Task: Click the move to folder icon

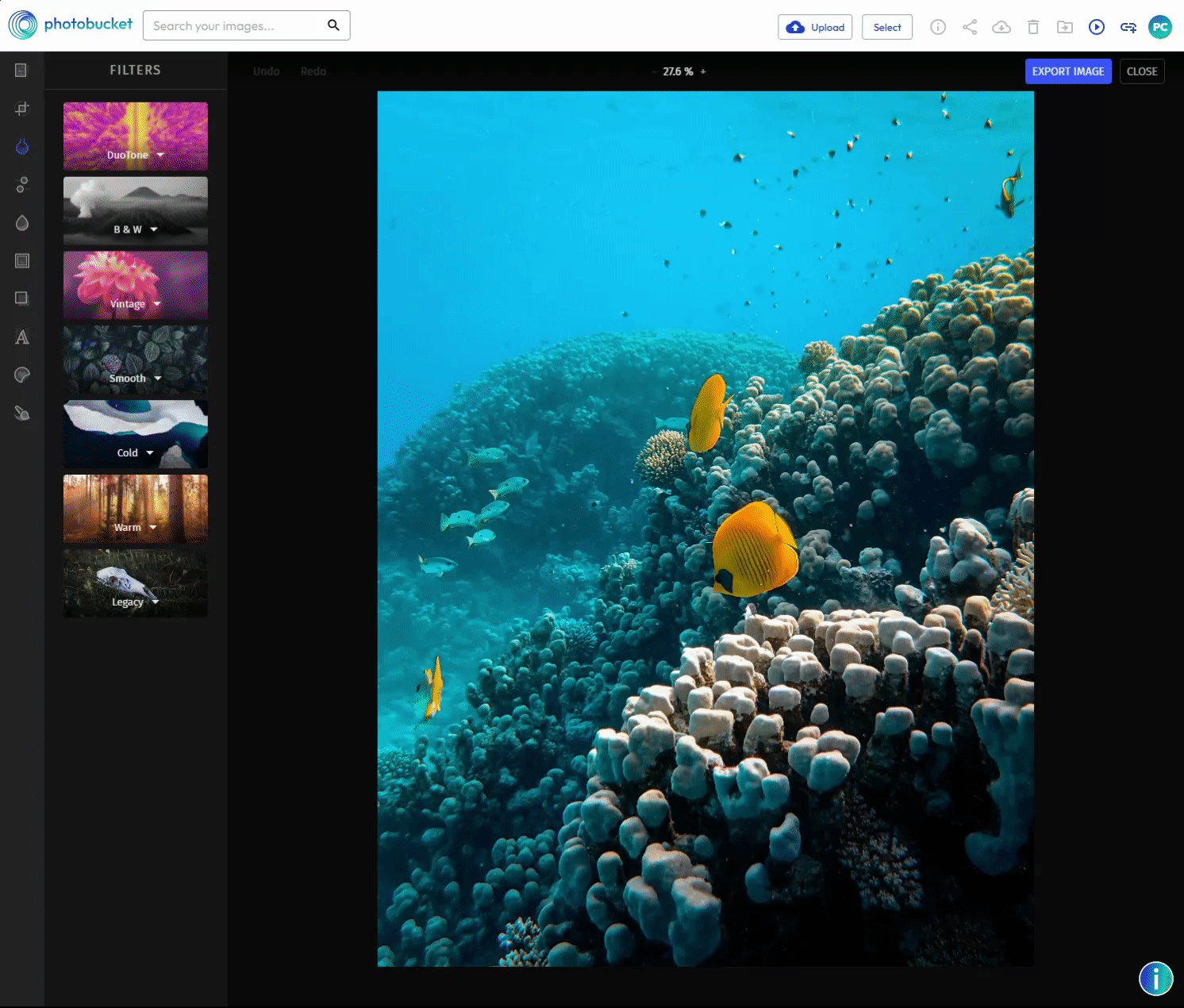Action: click(x=1065, y=27)
